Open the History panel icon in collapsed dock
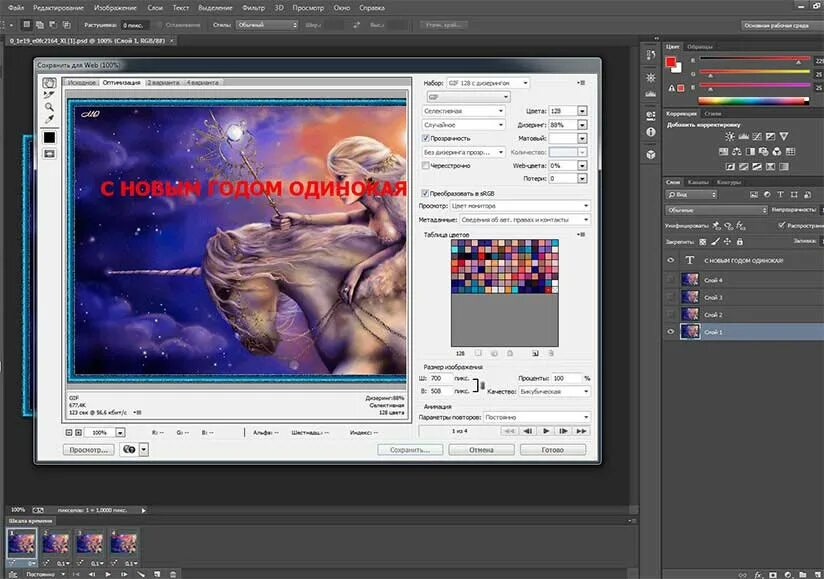The width and height of the screenshot is (824, 579). pyautogui.click(x=651, y=55)
